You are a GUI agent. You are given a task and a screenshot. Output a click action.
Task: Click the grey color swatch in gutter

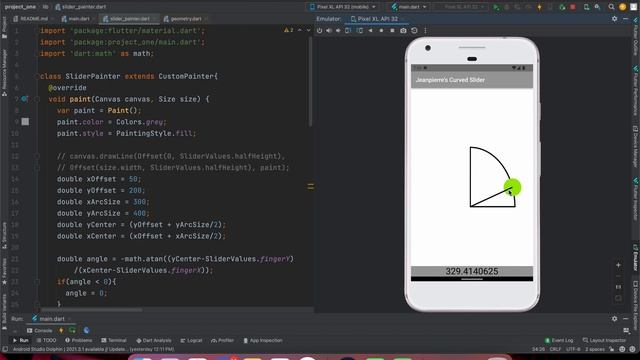click(25, 122)
